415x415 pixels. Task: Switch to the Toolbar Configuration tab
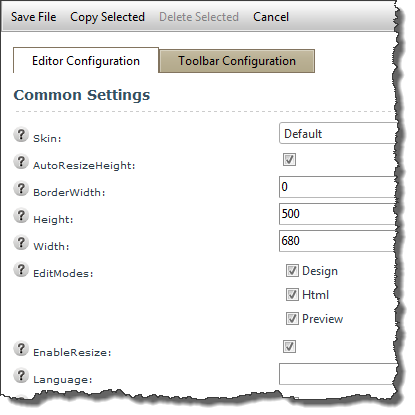(x=237, y=61)
